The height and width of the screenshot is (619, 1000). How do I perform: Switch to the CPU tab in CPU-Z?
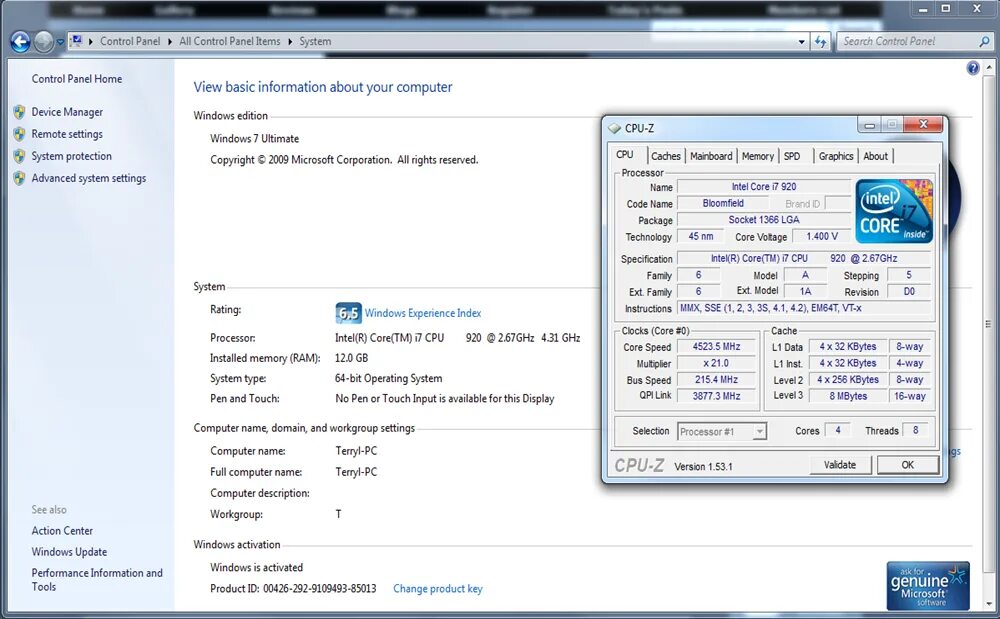pyautogui.click(x=624, y=155)
